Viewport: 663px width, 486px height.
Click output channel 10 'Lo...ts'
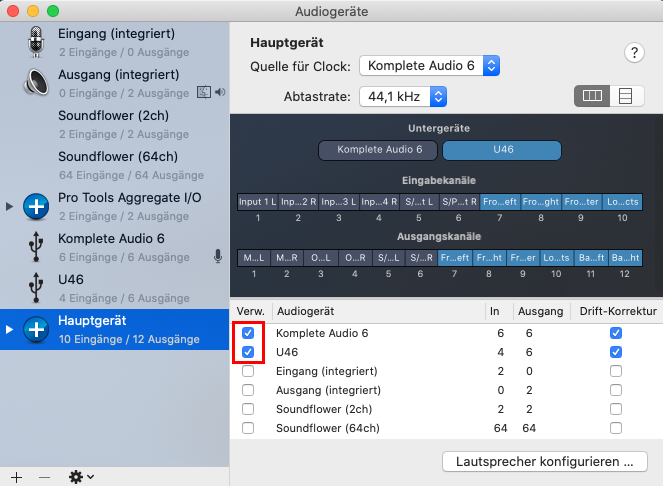point(556,258)
